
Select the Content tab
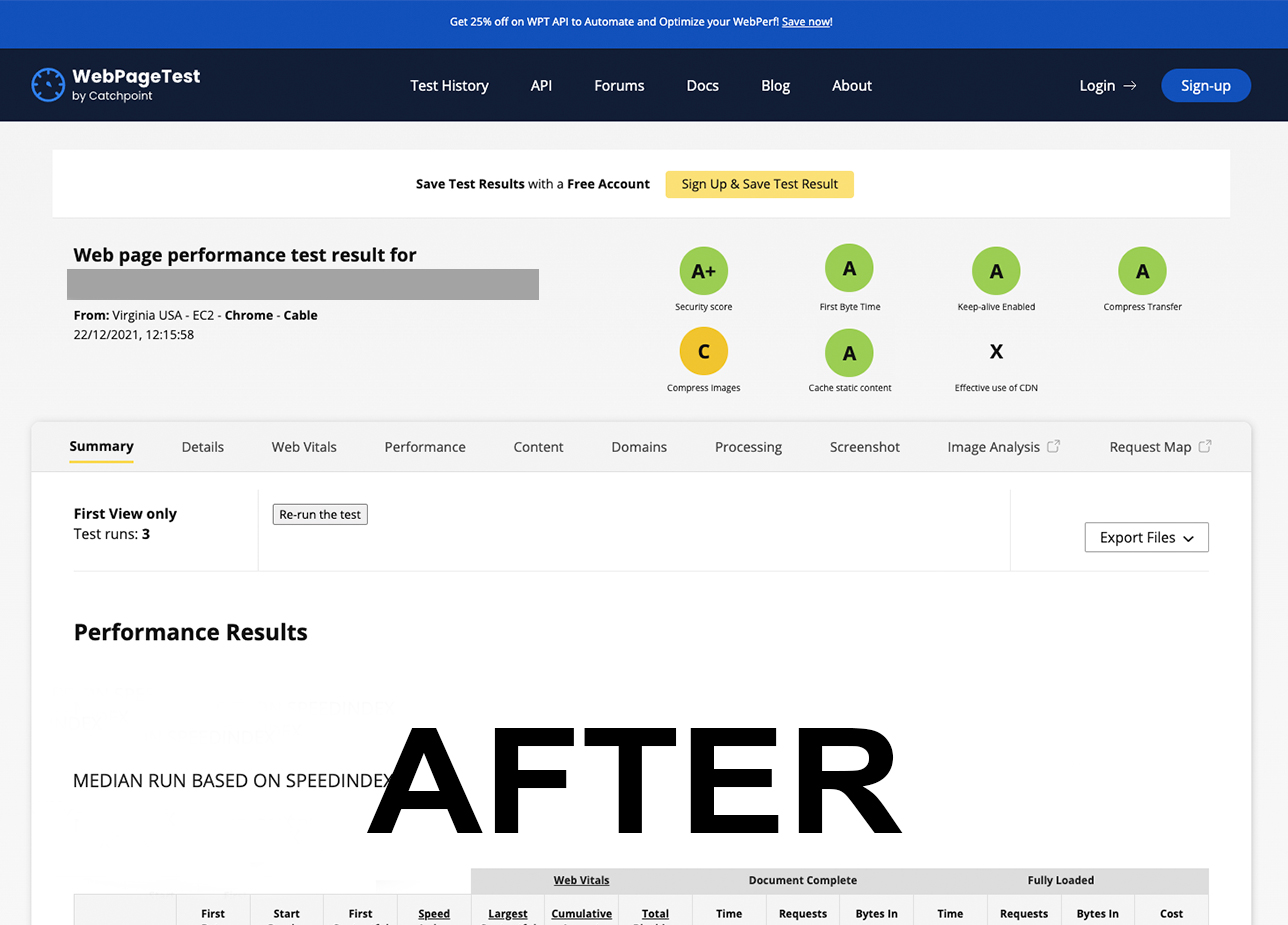[539, 447]
